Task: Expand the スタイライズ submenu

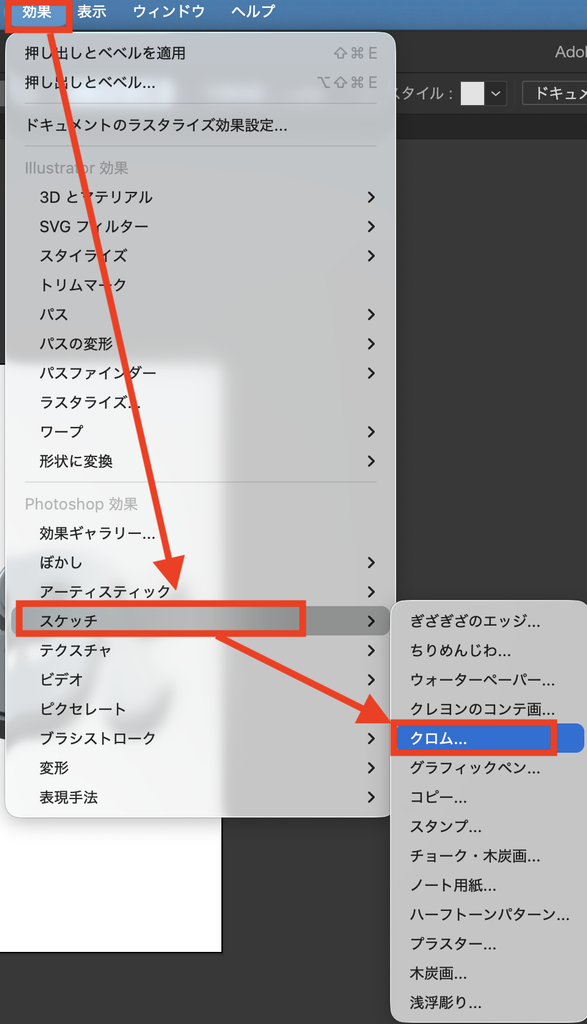Action: pos(200,256)
